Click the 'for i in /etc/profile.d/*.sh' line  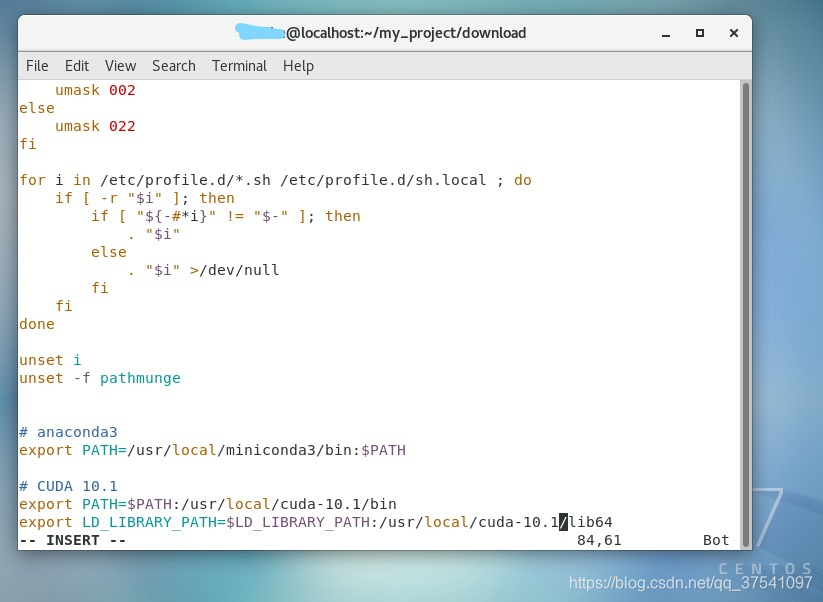(x=276, y=180)
